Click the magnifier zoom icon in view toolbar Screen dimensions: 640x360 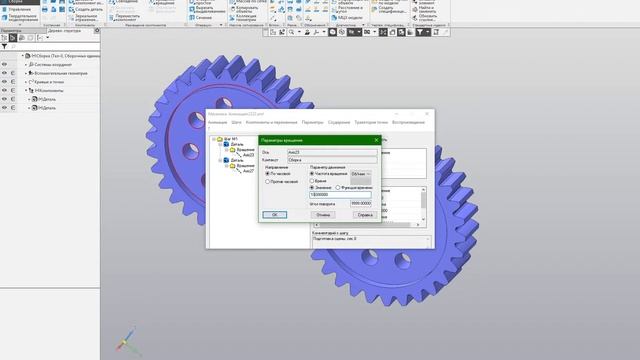point(291,32)
